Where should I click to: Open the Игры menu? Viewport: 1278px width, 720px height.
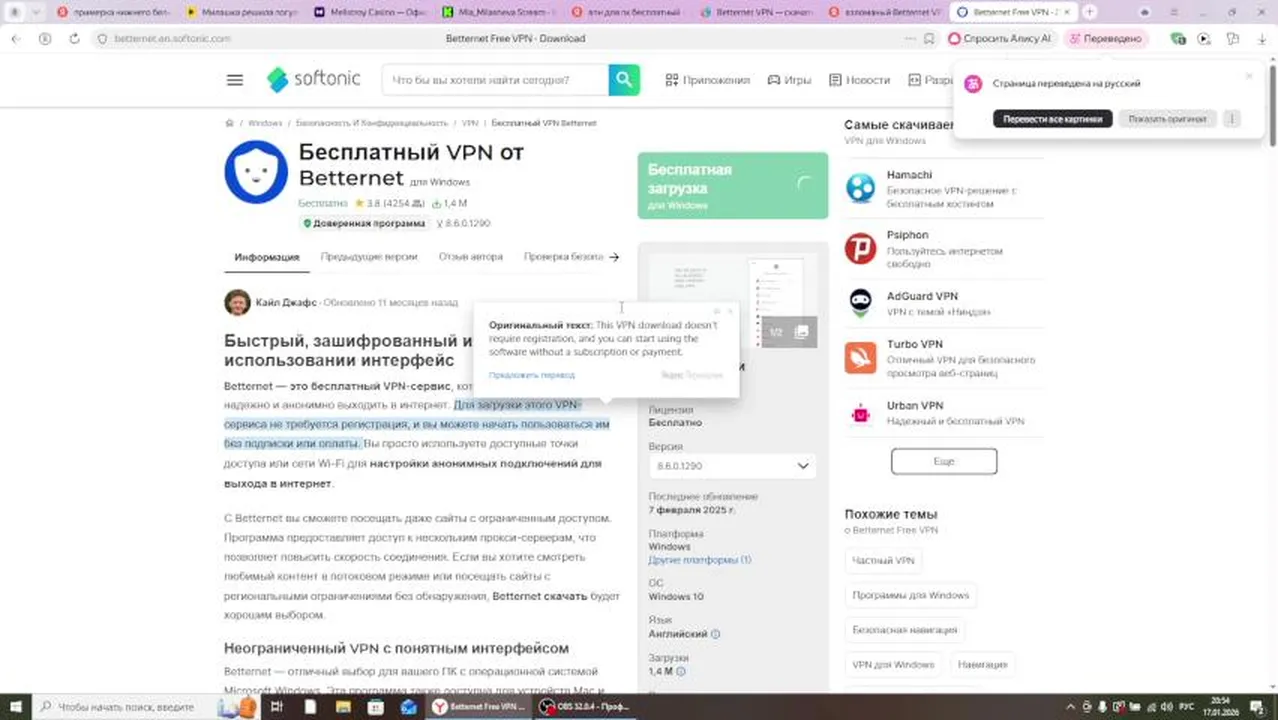pyautogui.click(x=789, y=80)
